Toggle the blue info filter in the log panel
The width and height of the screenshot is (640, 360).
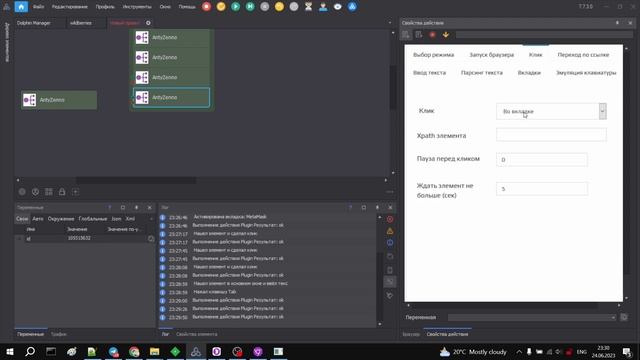point(390,243)
